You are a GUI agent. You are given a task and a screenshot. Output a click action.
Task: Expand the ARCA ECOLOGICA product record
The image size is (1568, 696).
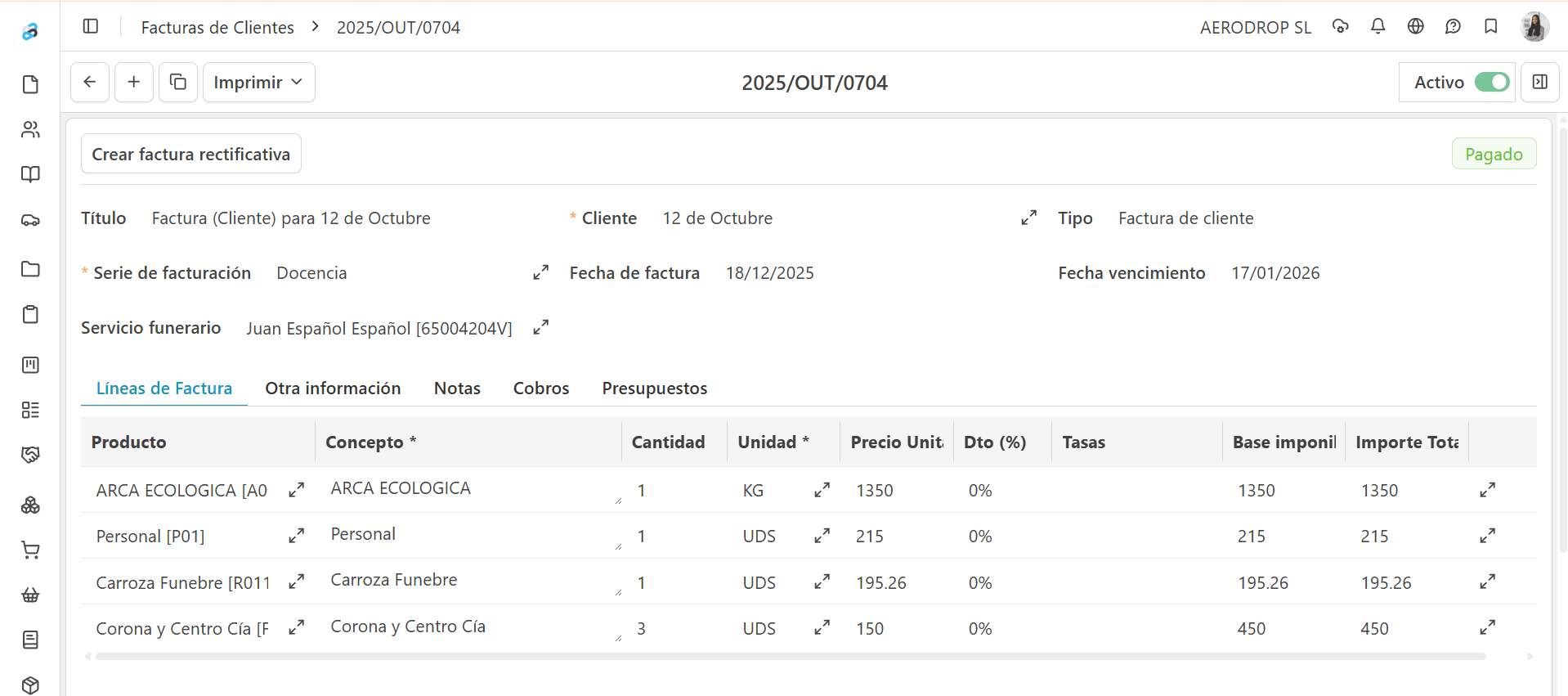(296, 490)
